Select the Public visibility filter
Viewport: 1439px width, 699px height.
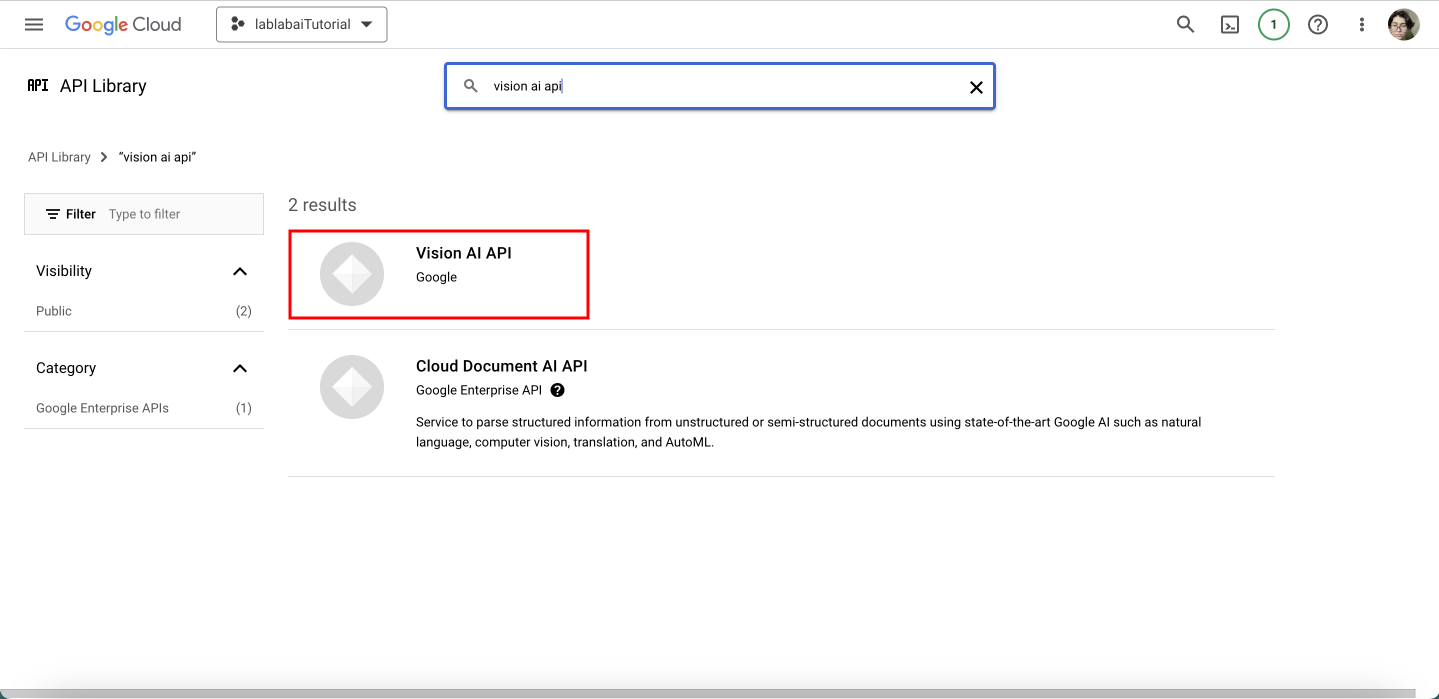pos(54,311)
